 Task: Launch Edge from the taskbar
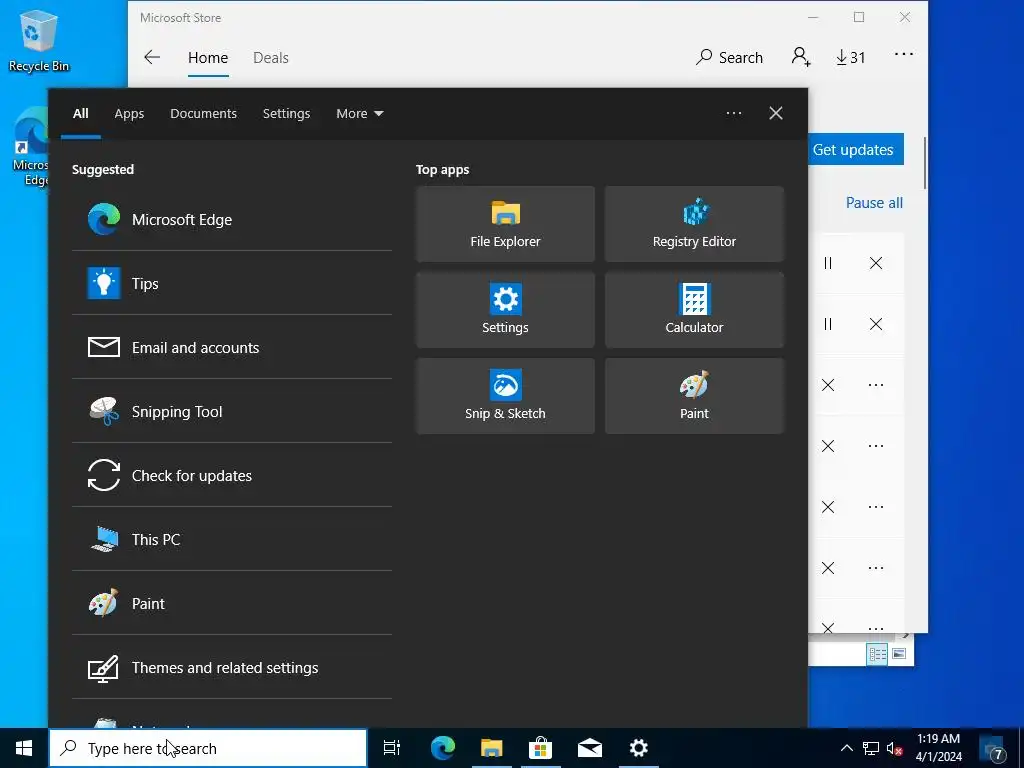click(x=443, y=748)
